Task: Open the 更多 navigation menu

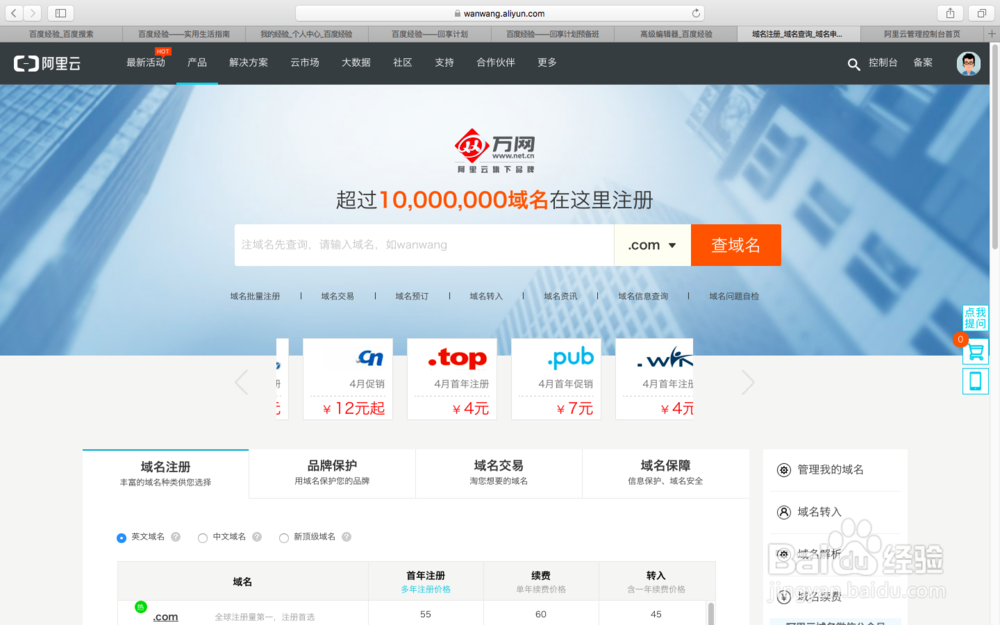Action: (547, 62)
